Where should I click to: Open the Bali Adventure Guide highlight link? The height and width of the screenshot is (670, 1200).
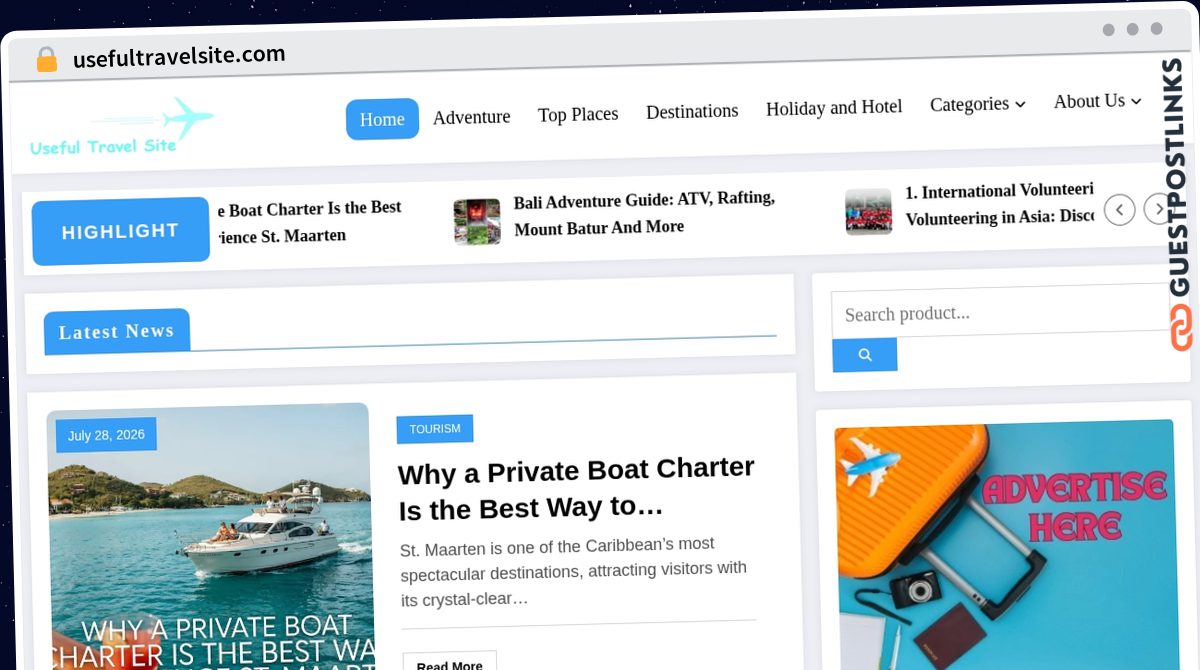tap(644, 213)
